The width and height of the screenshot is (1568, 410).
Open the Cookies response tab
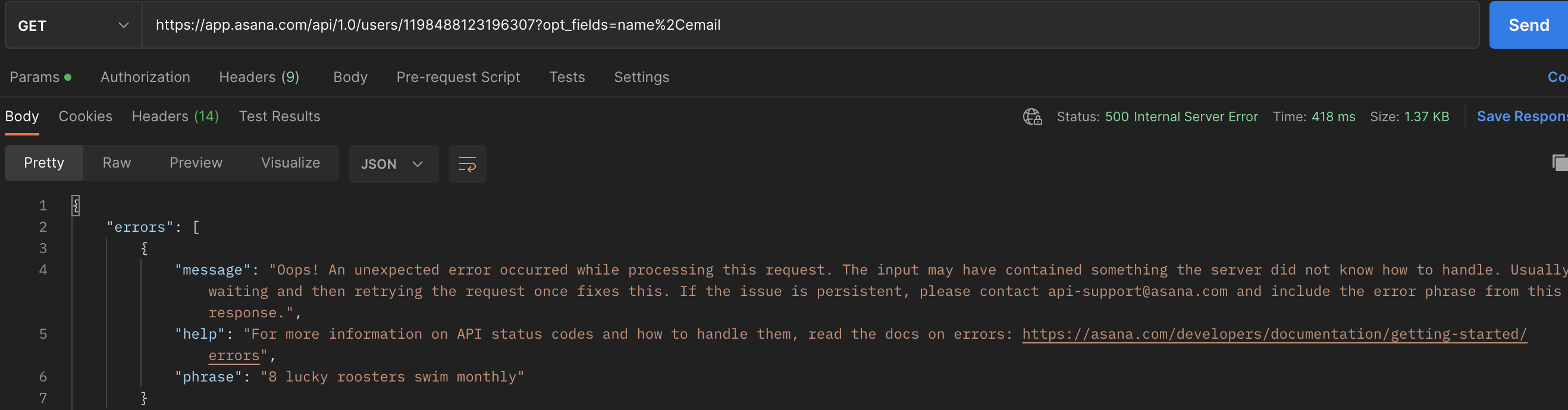point(85,116)
